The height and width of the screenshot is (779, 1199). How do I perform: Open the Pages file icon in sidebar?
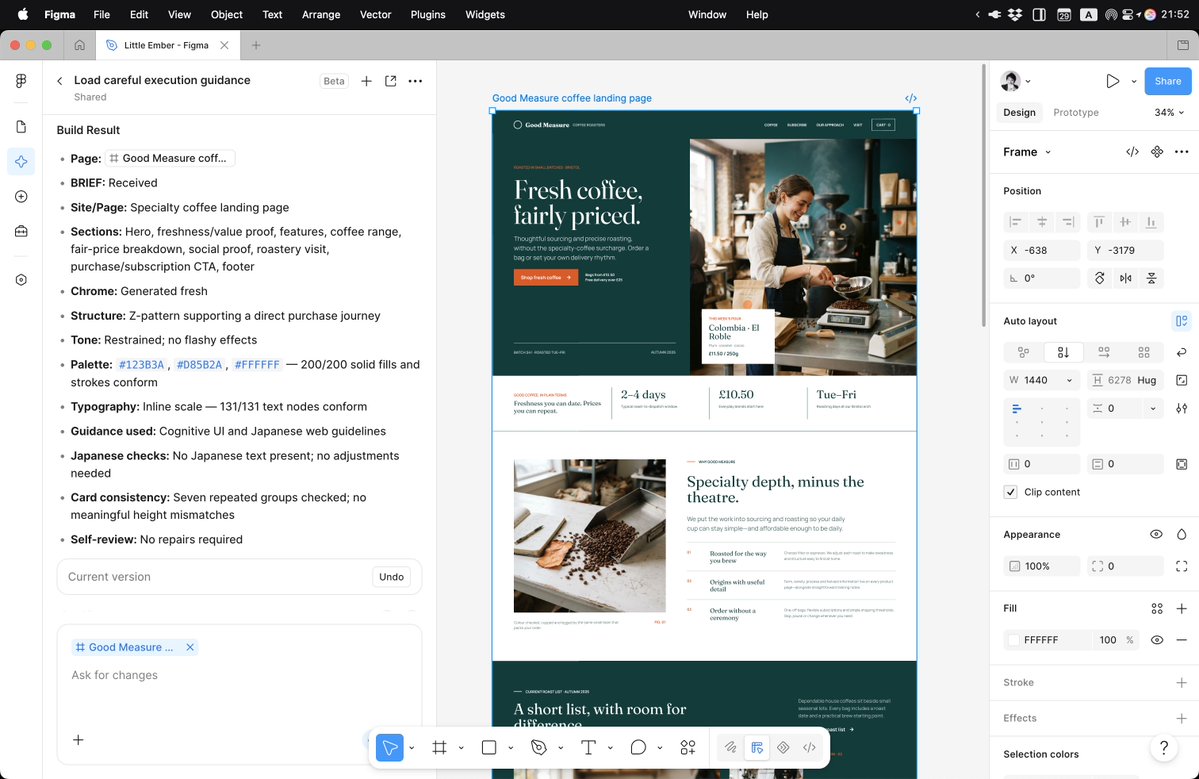click(x=21, y=127)
